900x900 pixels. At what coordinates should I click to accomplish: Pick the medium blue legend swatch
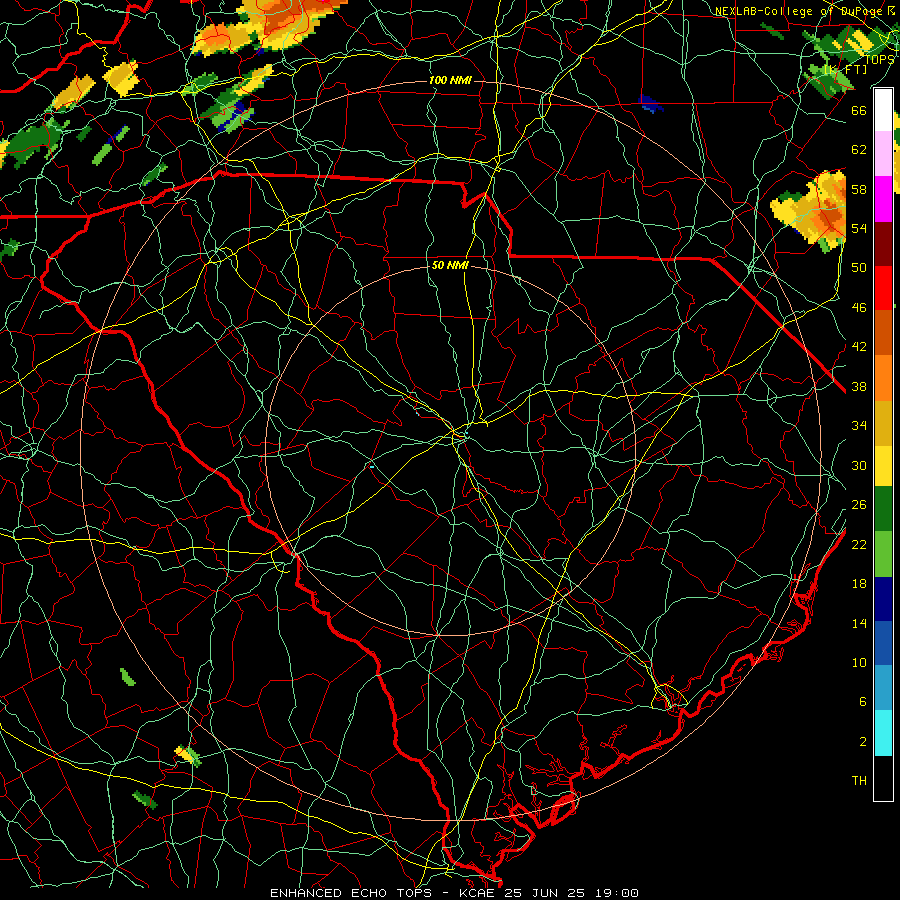(x=883, y=643)
